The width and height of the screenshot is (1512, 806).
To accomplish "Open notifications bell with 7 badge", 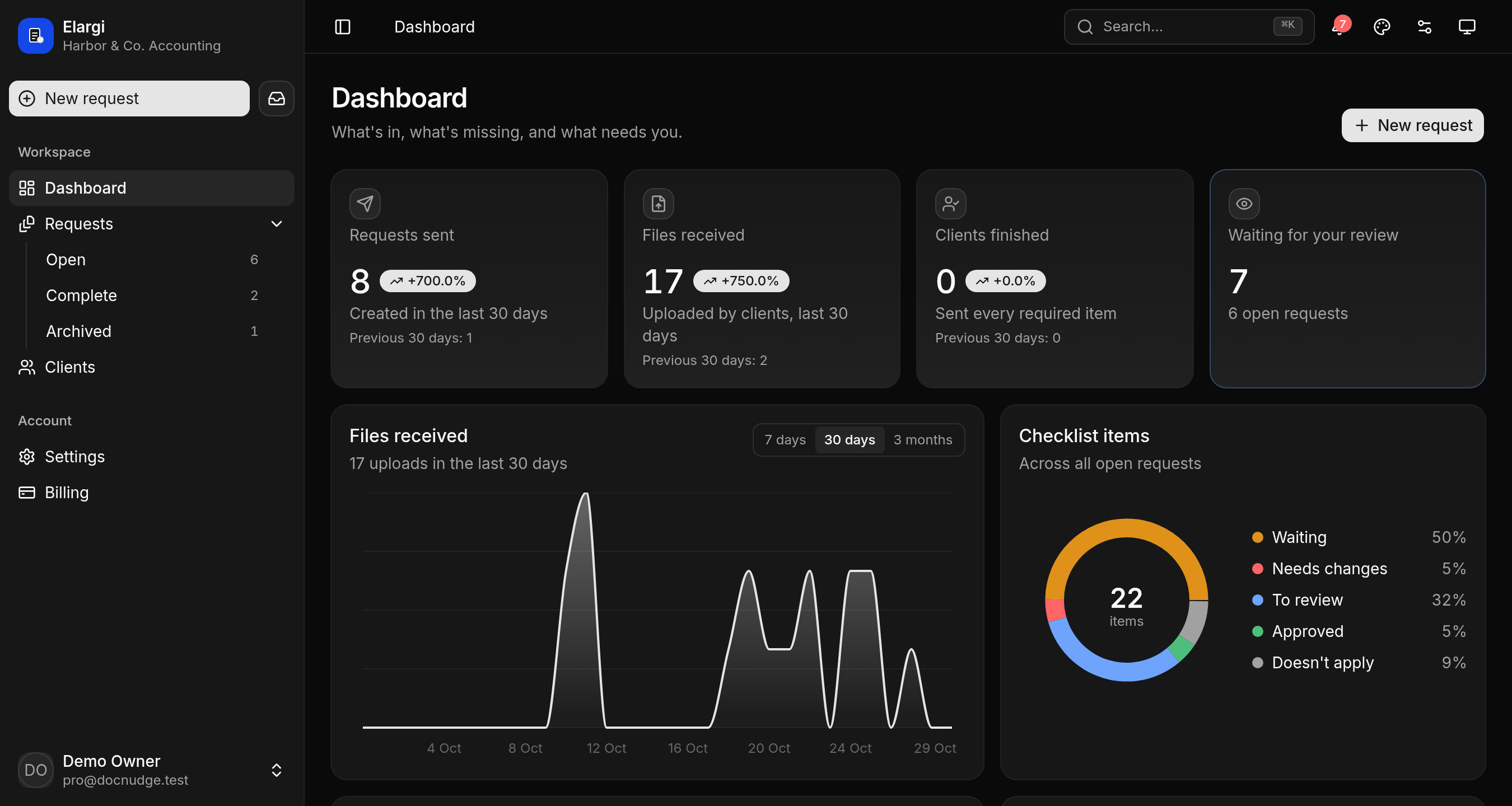I will click(x=1340, y=27).
